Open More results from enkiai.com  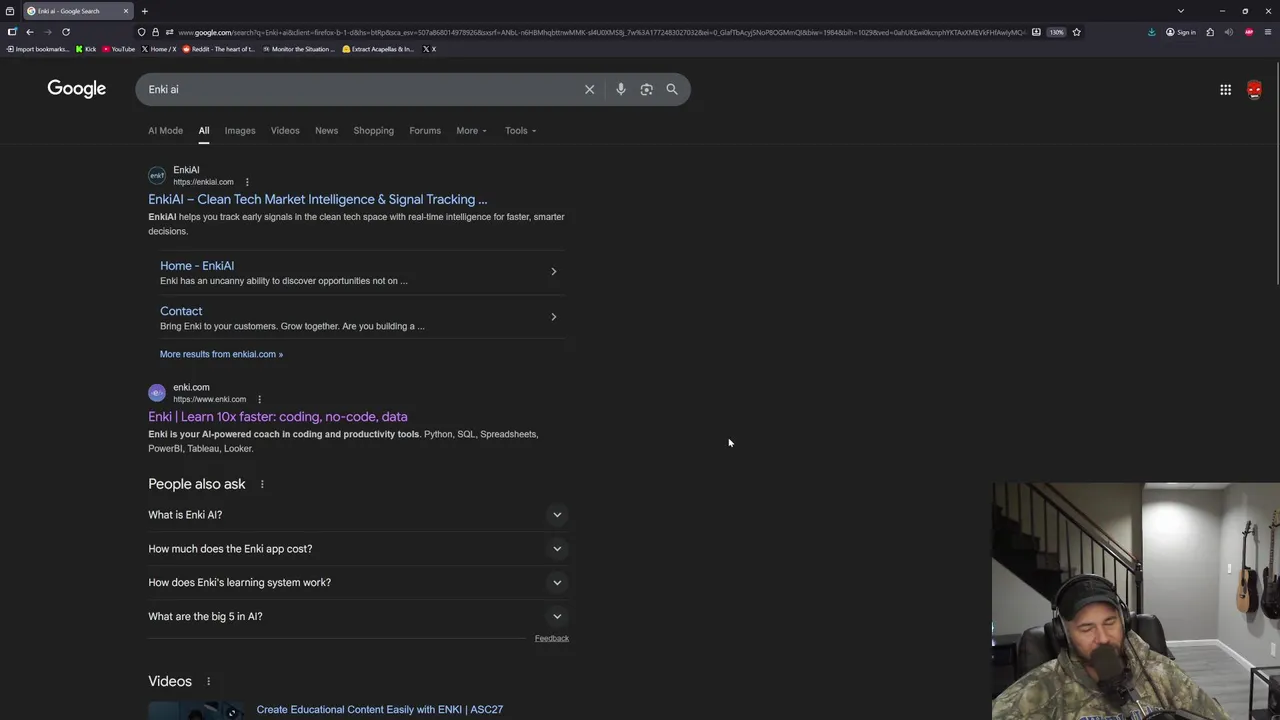tap(221, 354)
